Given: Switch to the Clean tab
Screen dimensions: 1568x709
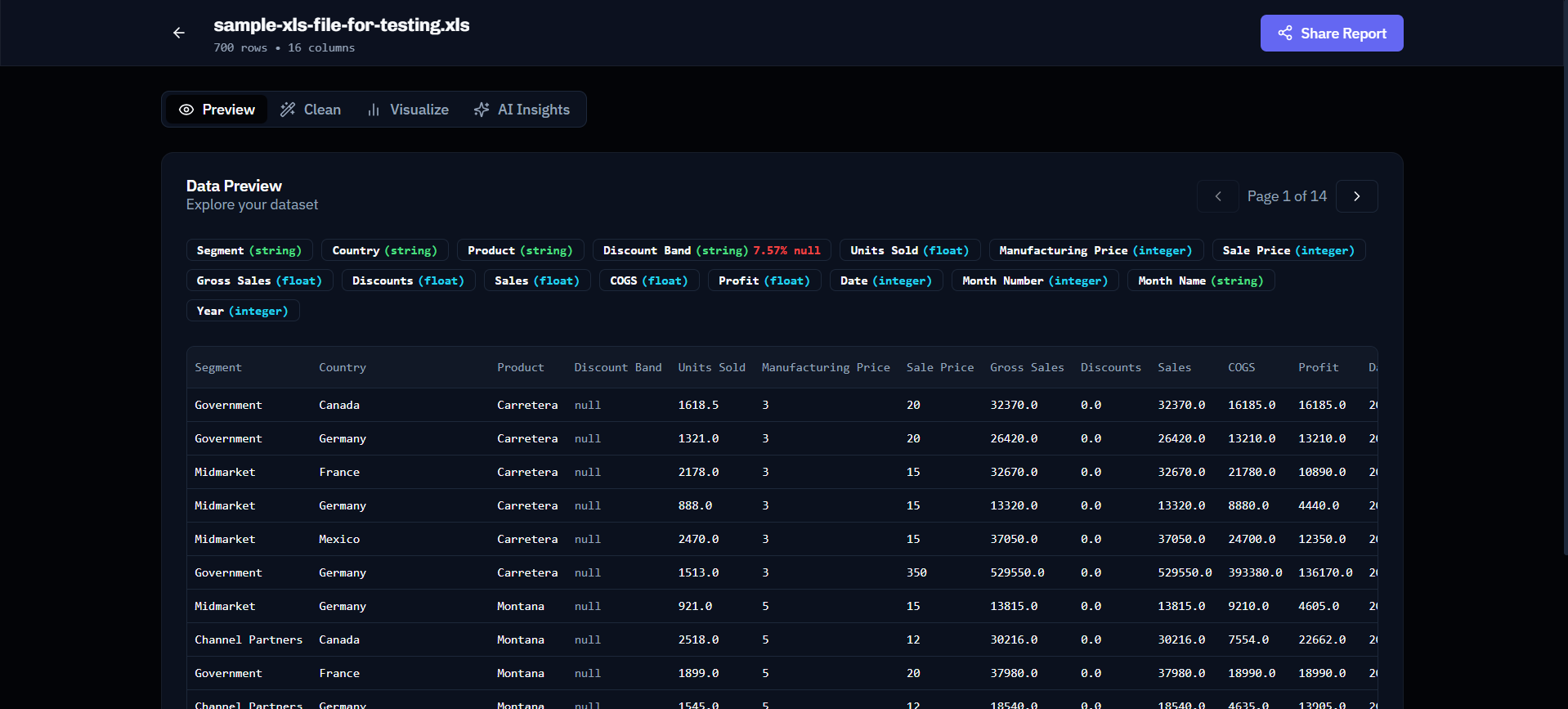Looking at the screenshot, I should 311,110.
